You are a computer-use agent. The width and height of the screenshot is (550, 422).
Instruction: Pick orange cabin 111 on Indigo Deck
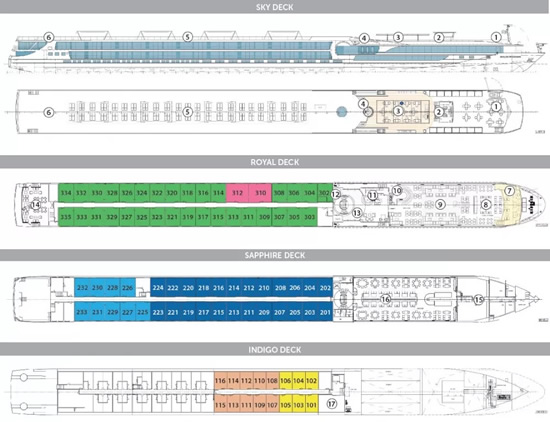(246, 405)
